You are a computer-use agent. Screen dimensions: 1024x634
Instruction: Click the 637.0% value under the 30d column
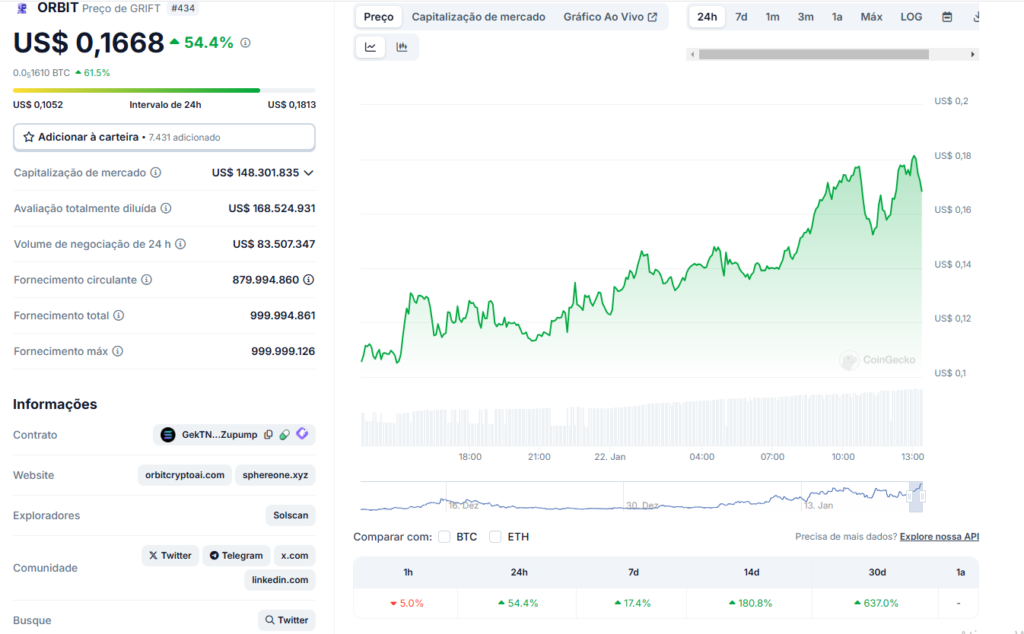pos(876,603)
